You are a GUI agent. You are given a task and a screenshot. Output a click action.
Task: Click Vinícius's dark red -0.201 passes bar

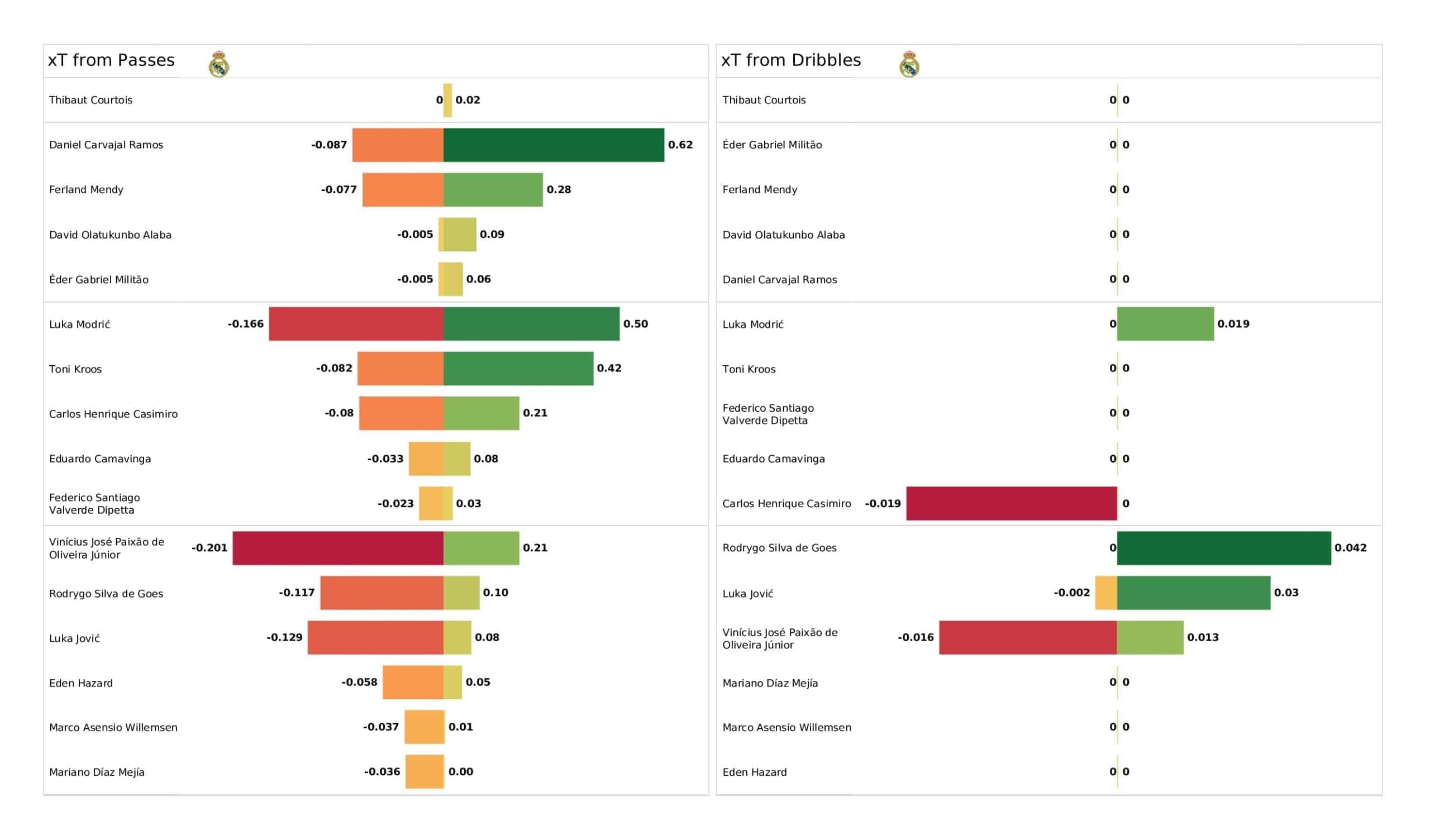click(337, 548)
